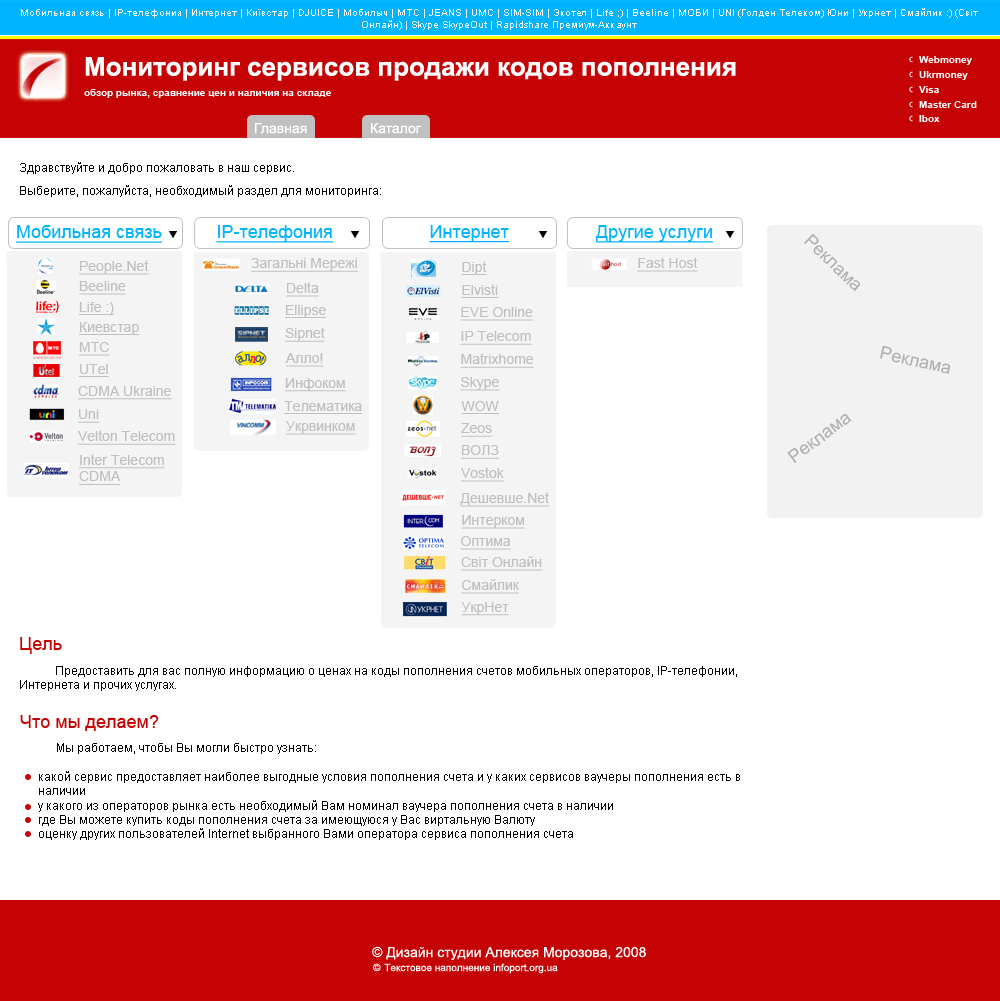Open the Укрвинком link
Image resolution: width=1000 pixels, height=1001 pixels.
[320, 426]
